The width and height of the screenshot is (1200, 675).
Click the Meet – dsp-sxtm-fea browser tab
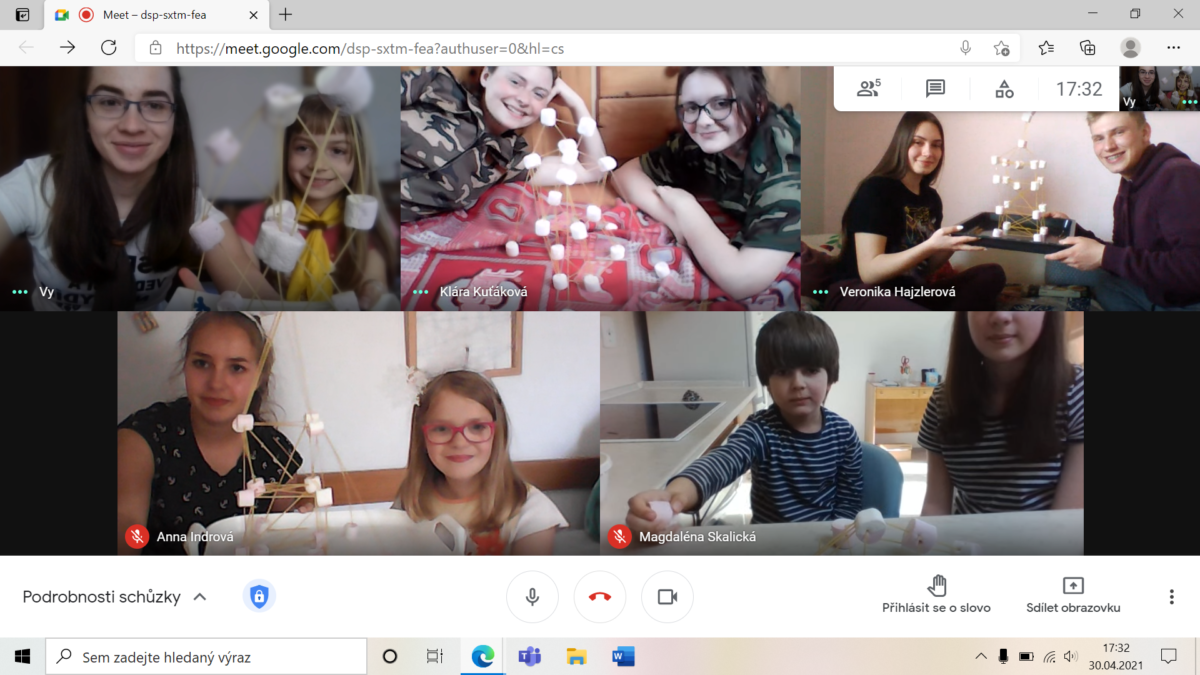point(157,15)
